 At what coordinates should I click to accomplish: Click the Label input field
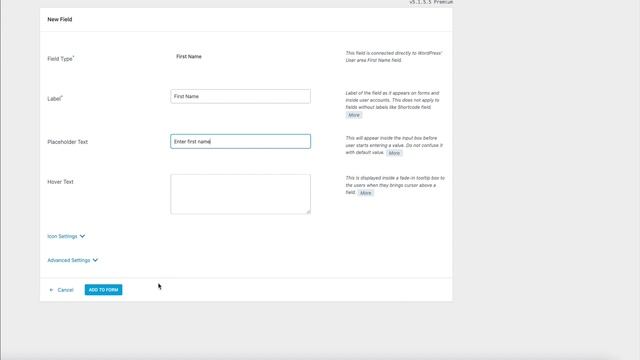(x=240, y=96)
